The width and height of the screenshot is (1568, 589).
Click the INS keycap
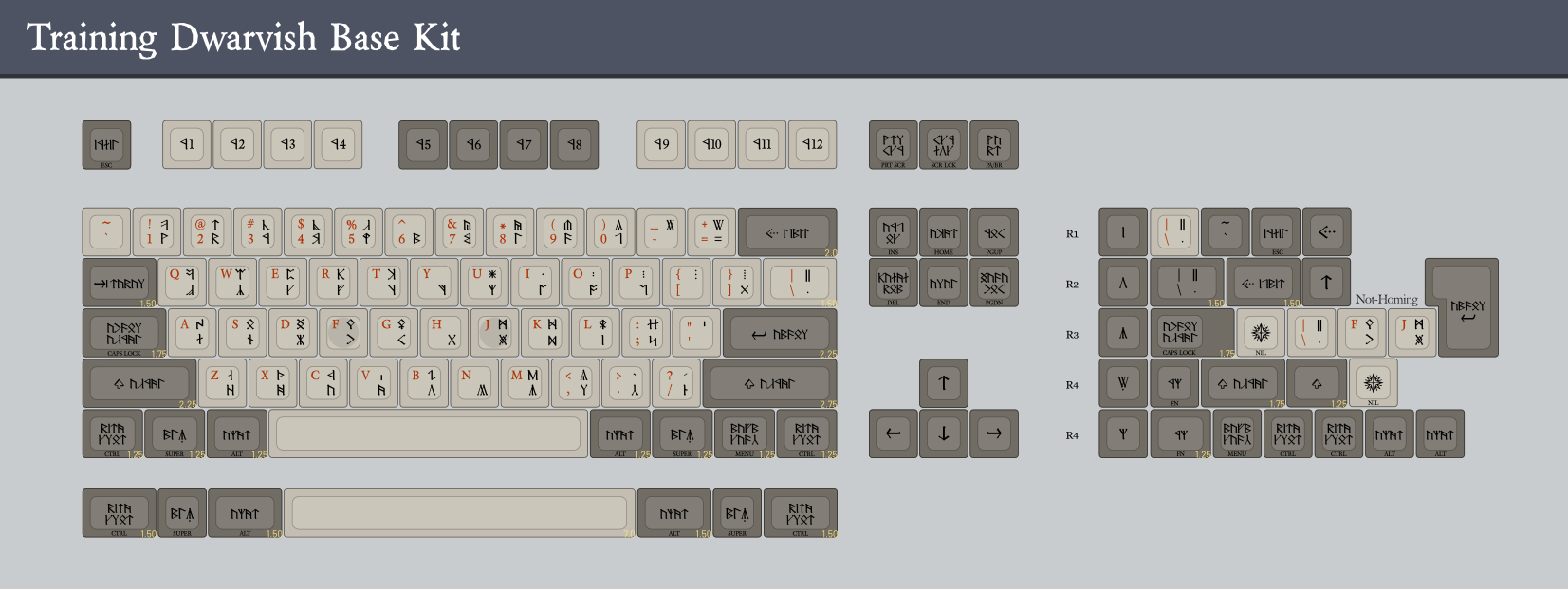[x=893, y=232]
